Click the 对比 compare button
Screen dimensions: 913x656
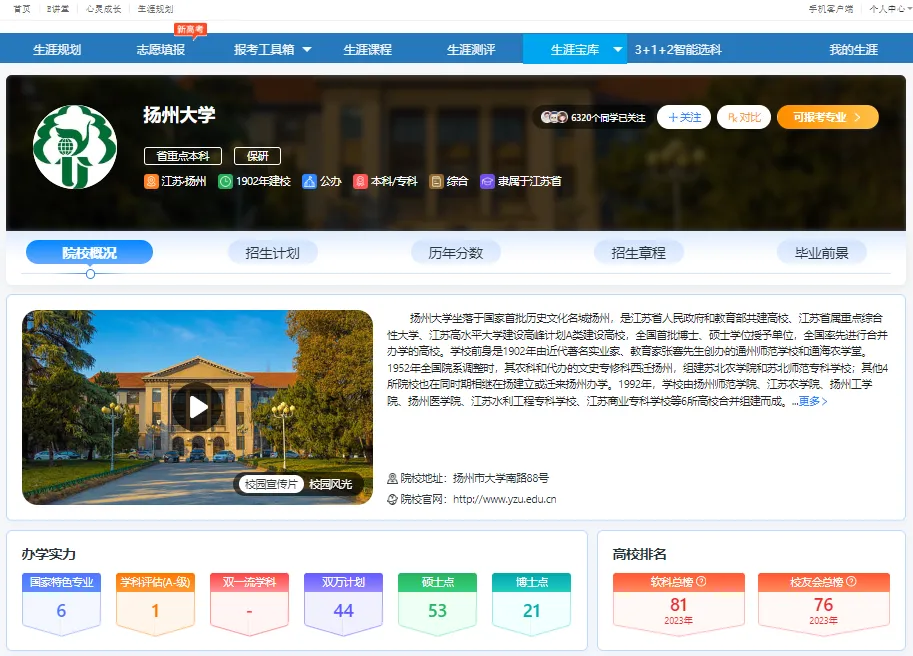pyautogui.click(x=744, y=117)
